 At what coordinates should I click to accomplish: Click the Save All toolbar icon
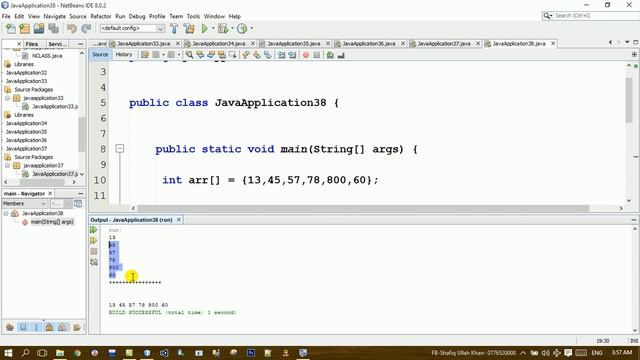click(53, 29)
